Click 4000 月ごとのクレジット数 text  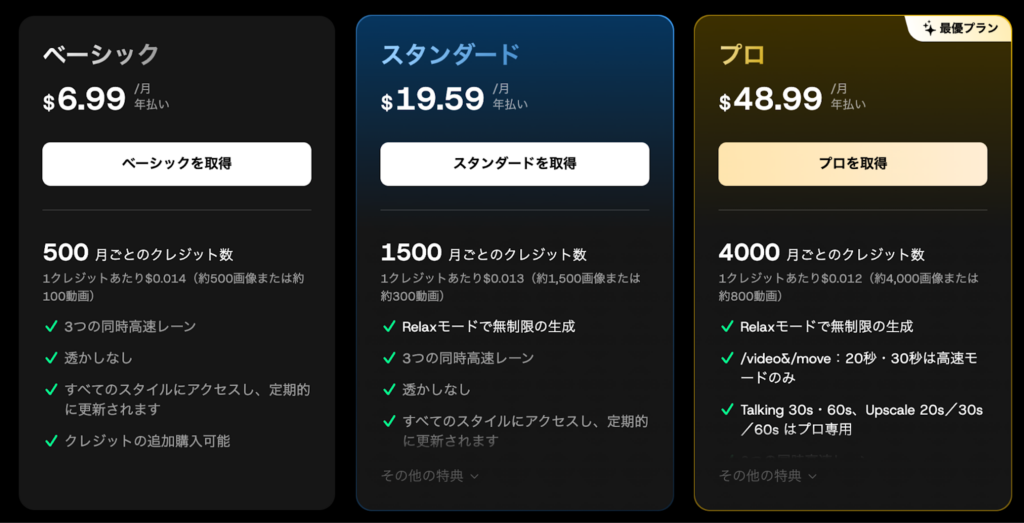(821, 253)
